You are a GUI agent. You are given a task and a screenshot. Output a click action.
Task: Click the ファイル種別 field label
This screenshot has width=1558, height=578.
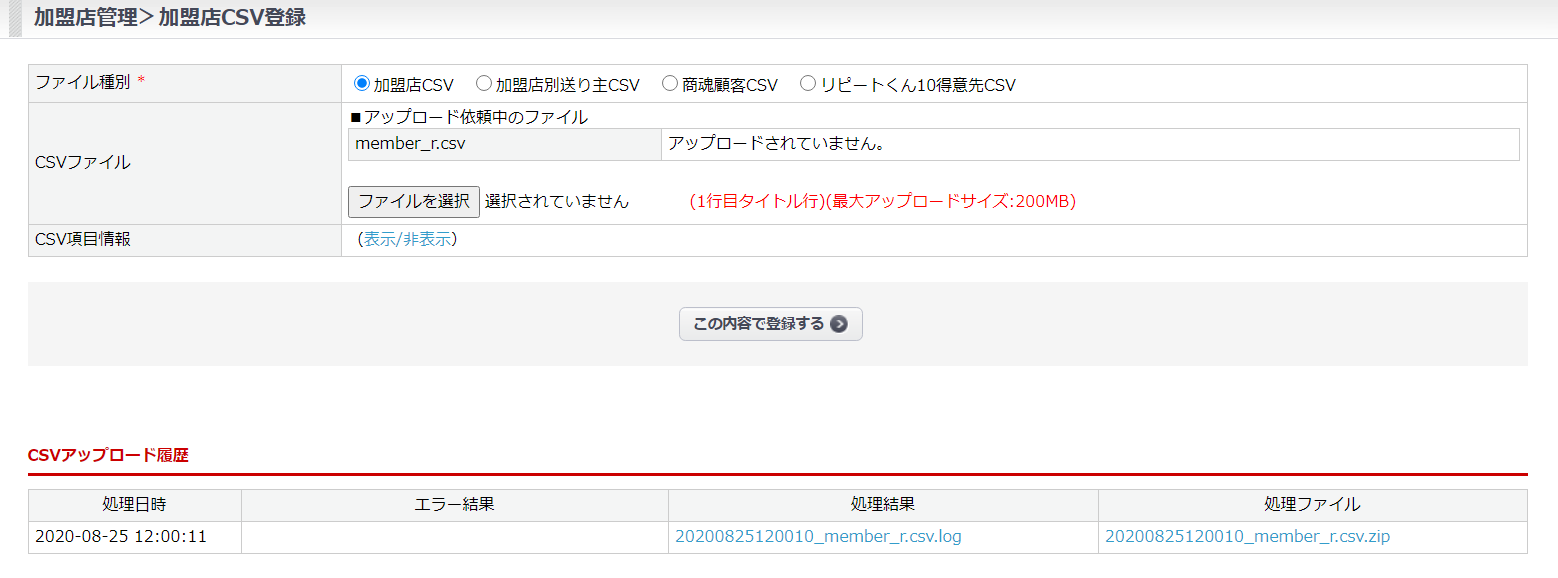(83, 83)
